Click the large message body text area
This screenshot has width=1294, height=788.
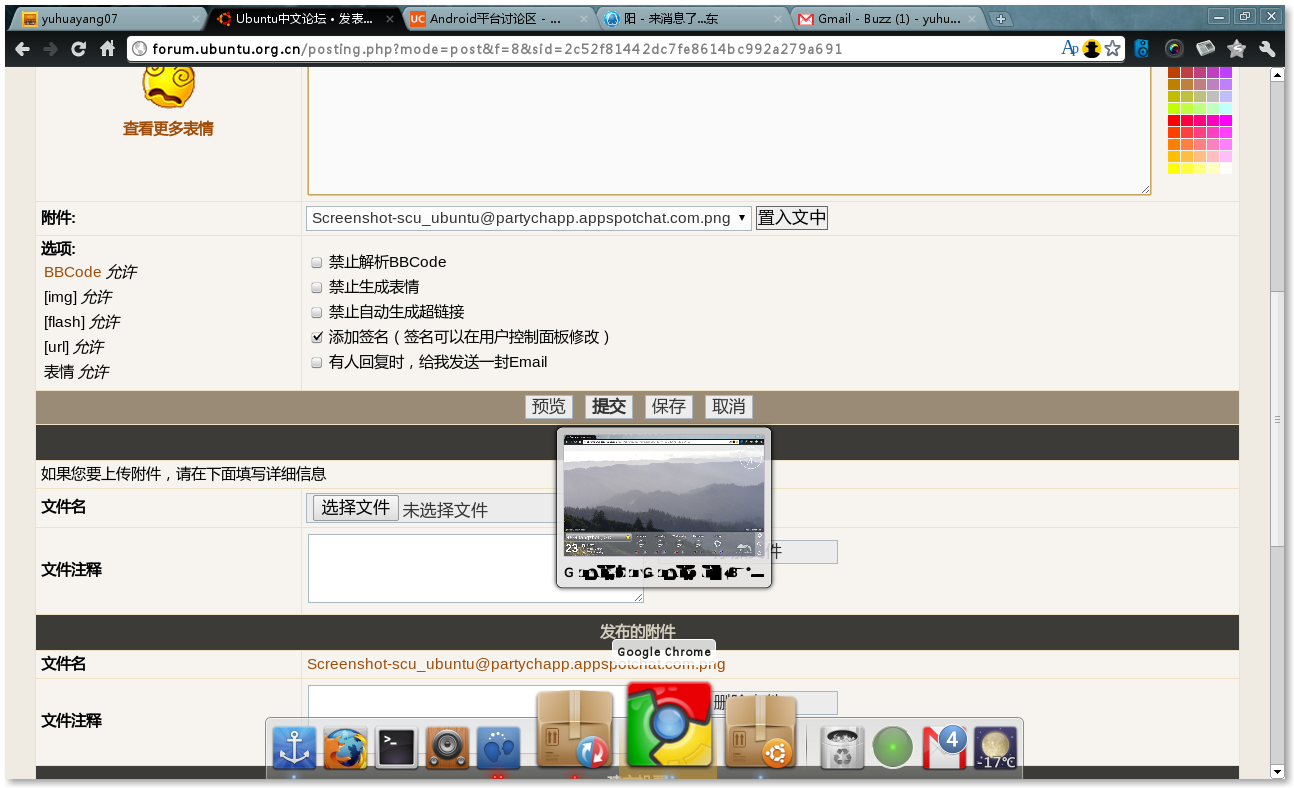tap(730, 130)
